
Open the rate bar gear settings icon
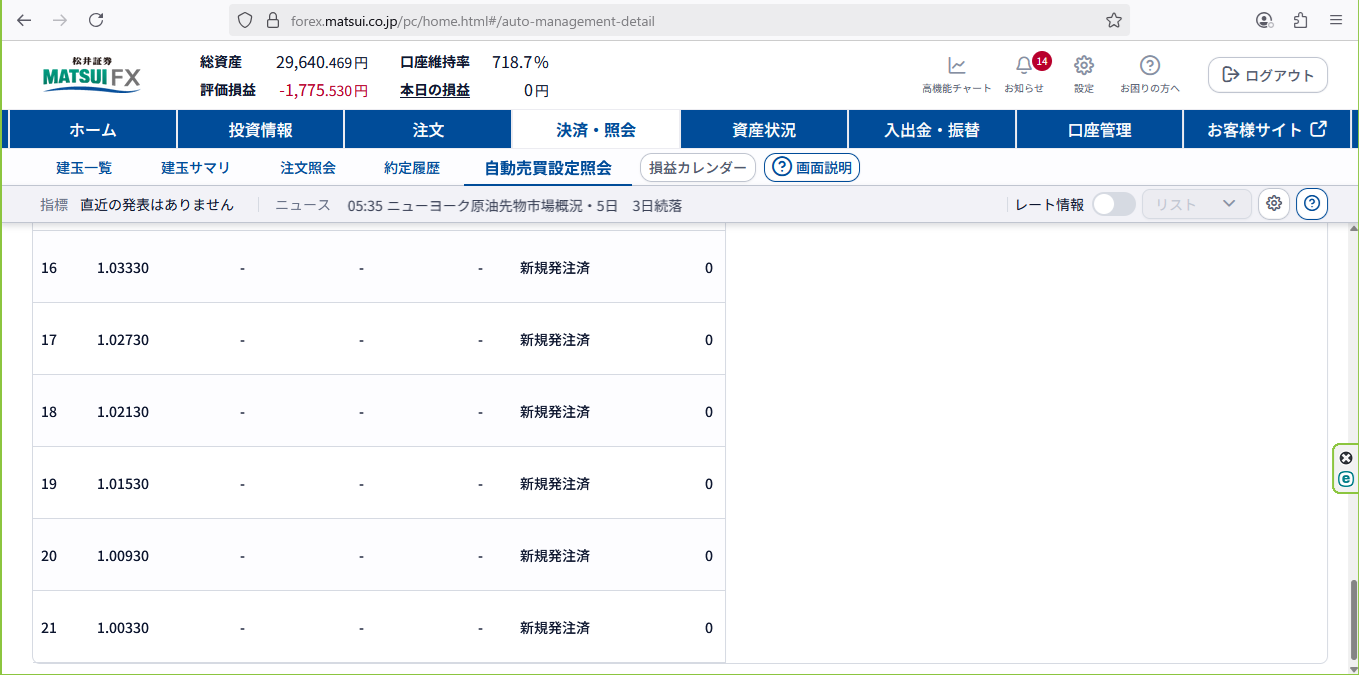1274,204
